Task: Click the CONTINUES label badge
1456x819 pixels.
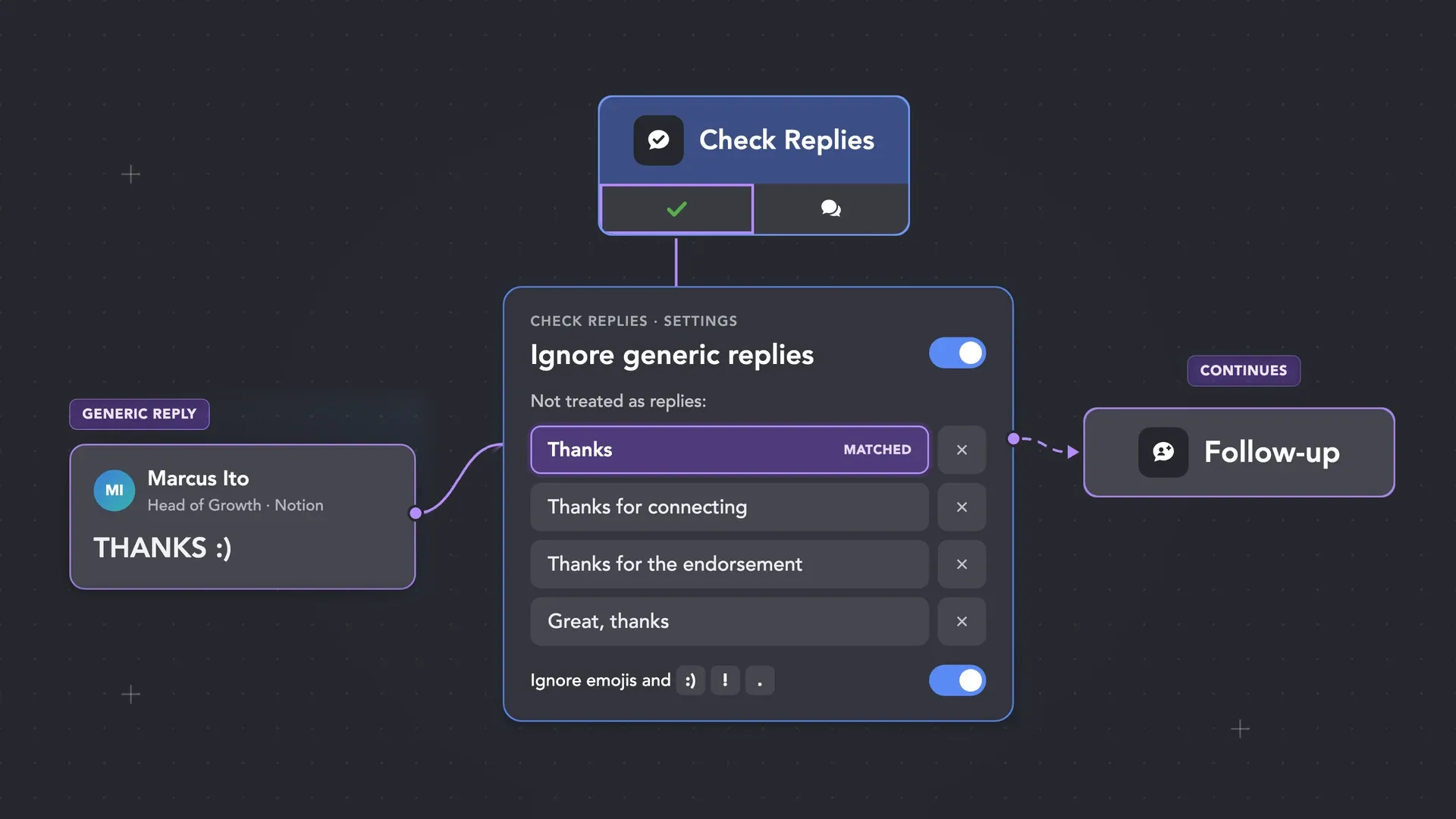Action: tap(1244, 371)
